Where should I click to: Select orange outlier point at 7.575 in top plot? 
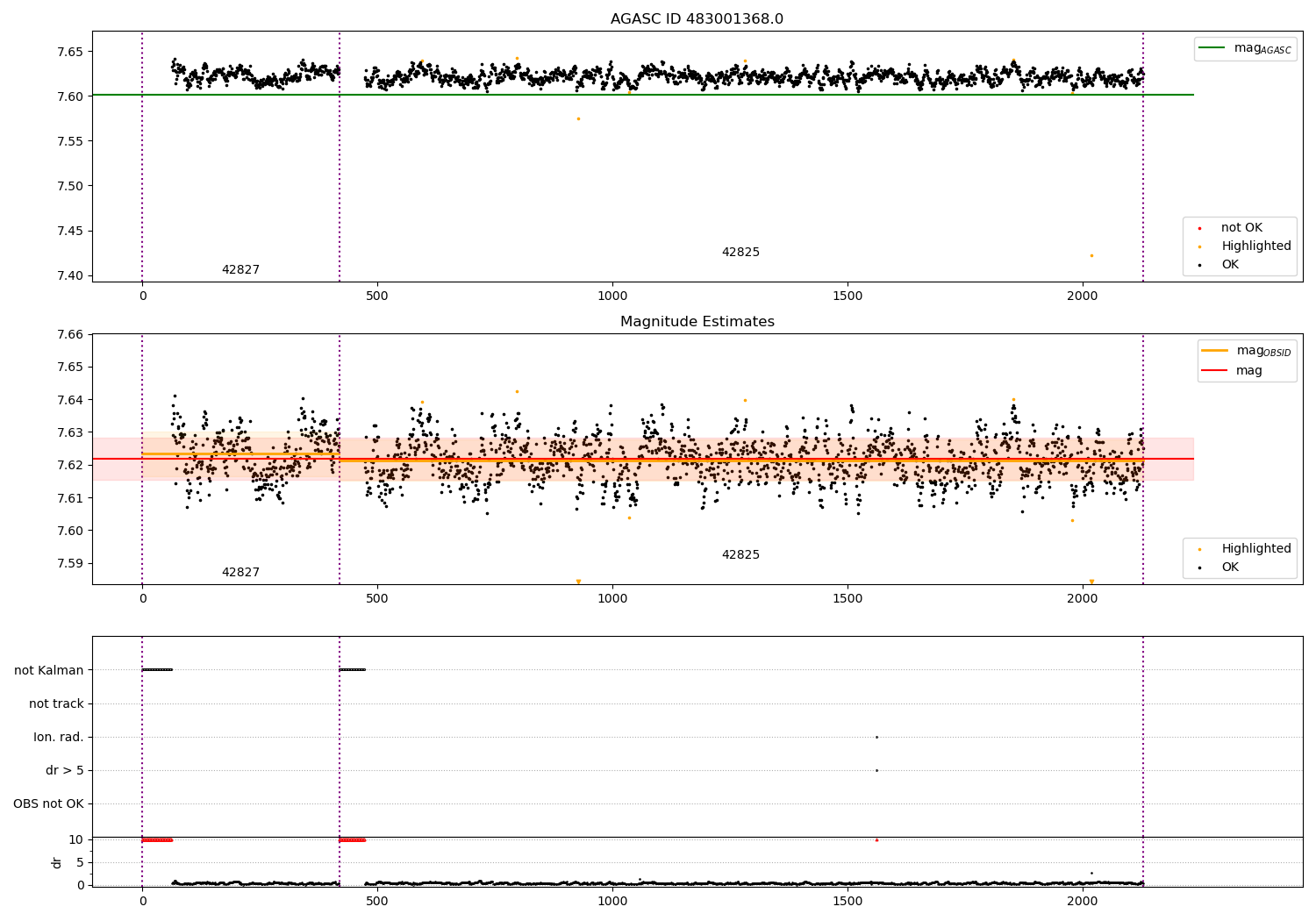[578, 118]
